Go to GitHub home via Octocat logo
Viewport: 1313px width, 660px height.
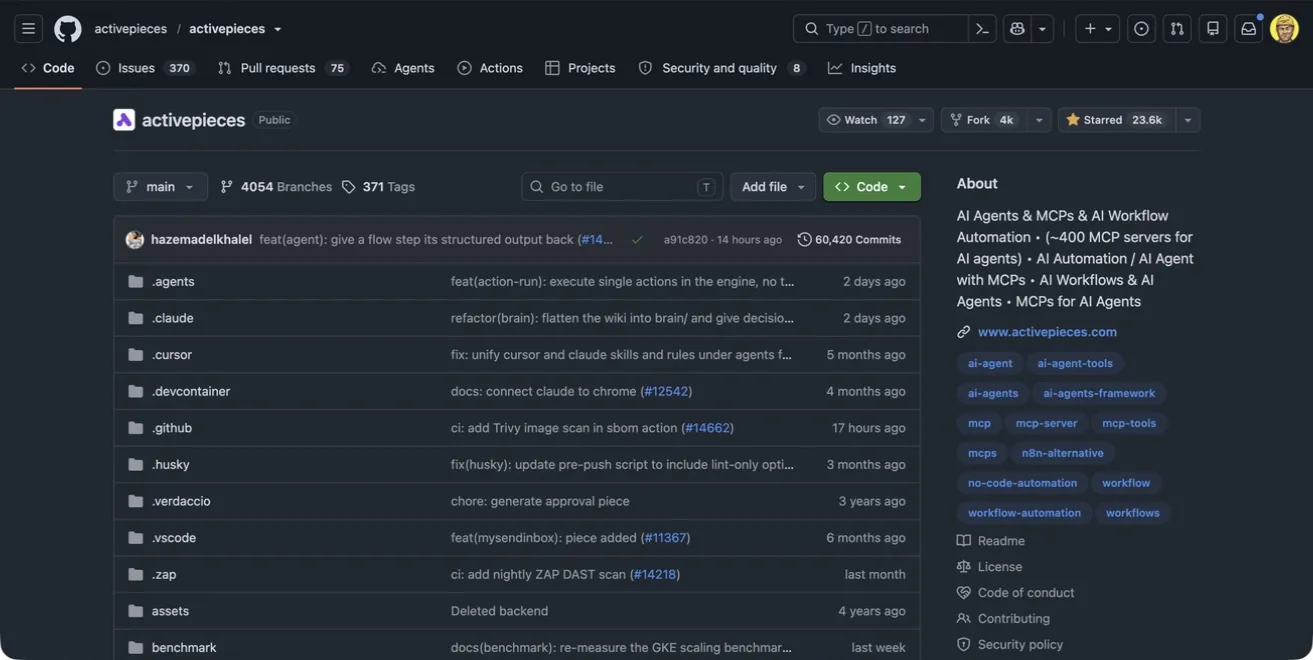coord(68,29)
